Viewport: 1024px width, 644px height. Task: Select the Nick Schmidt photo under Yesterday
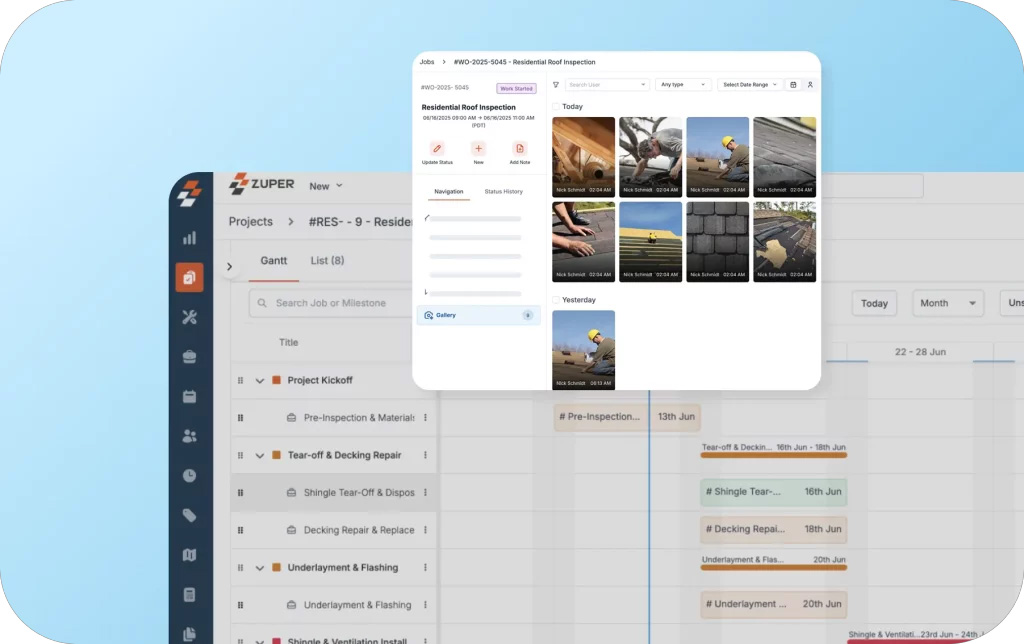tap(583, 349)
